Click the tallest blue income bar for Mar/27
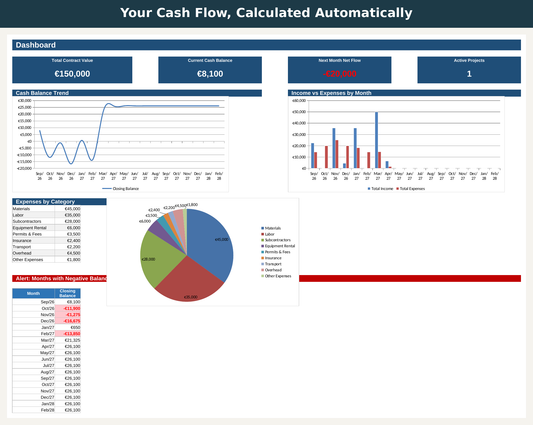 376,140
